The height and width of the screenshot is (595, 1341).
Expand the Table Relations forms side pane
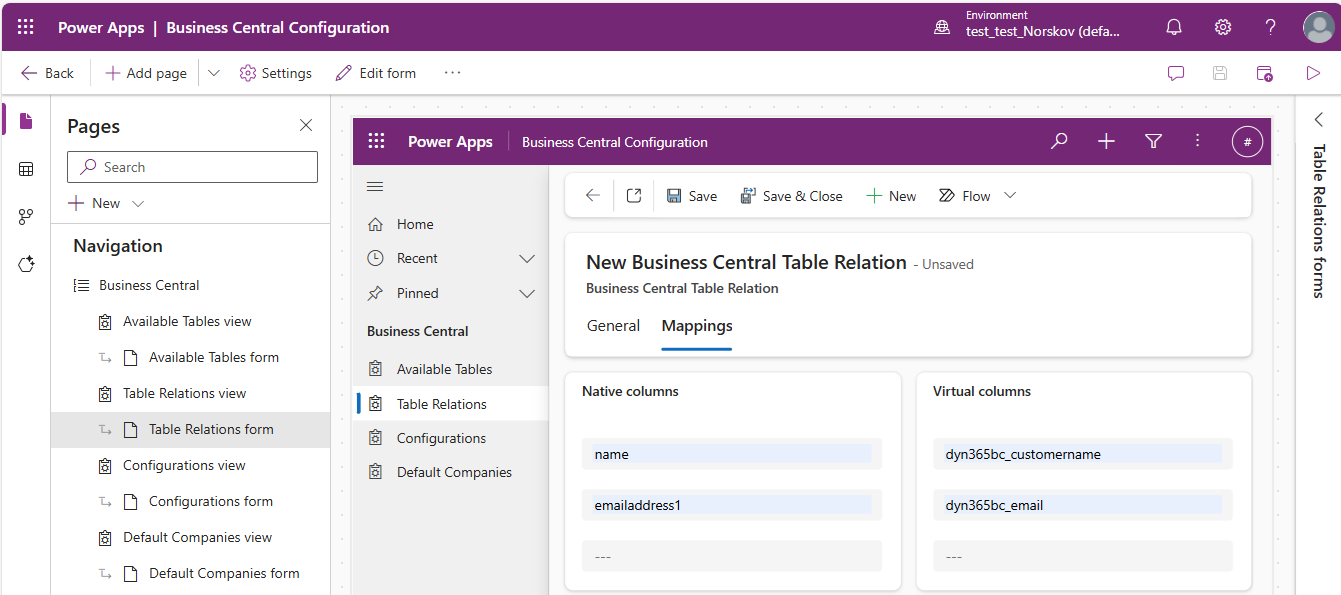click(1318, 120)
